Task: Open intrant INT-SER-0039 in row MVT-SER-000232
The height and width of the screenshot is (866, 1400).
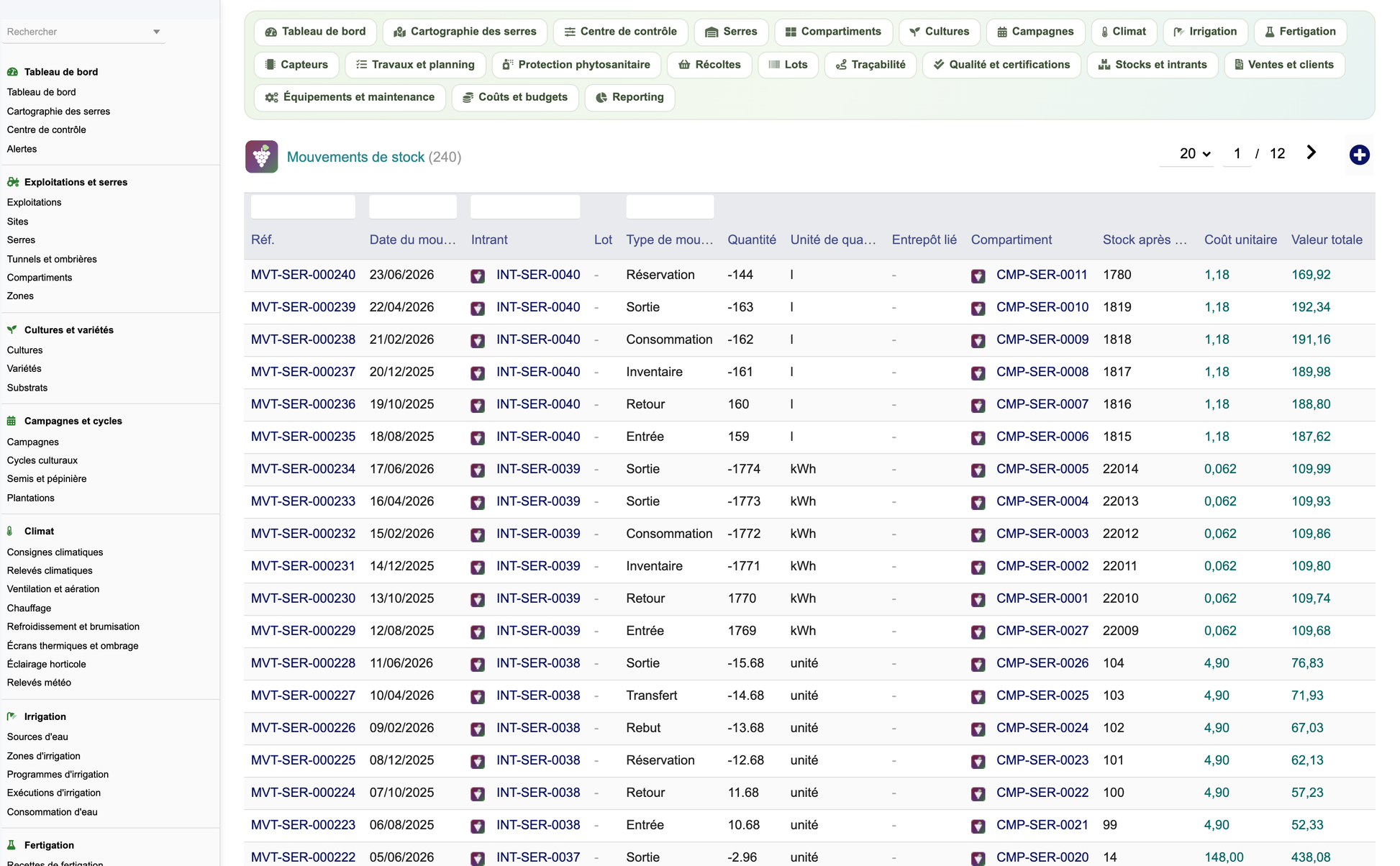Action: point(538,534)
